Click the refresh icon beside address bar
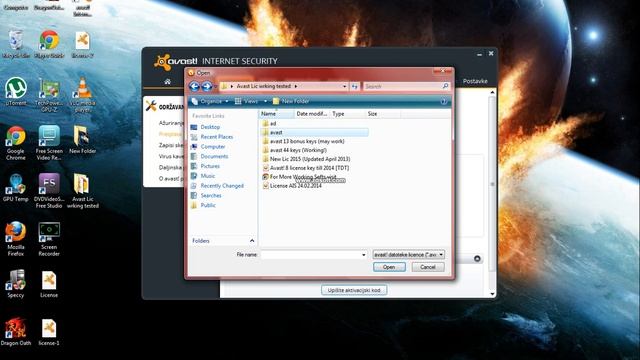This screenshot has width=640, height=360. click(355, 87)
